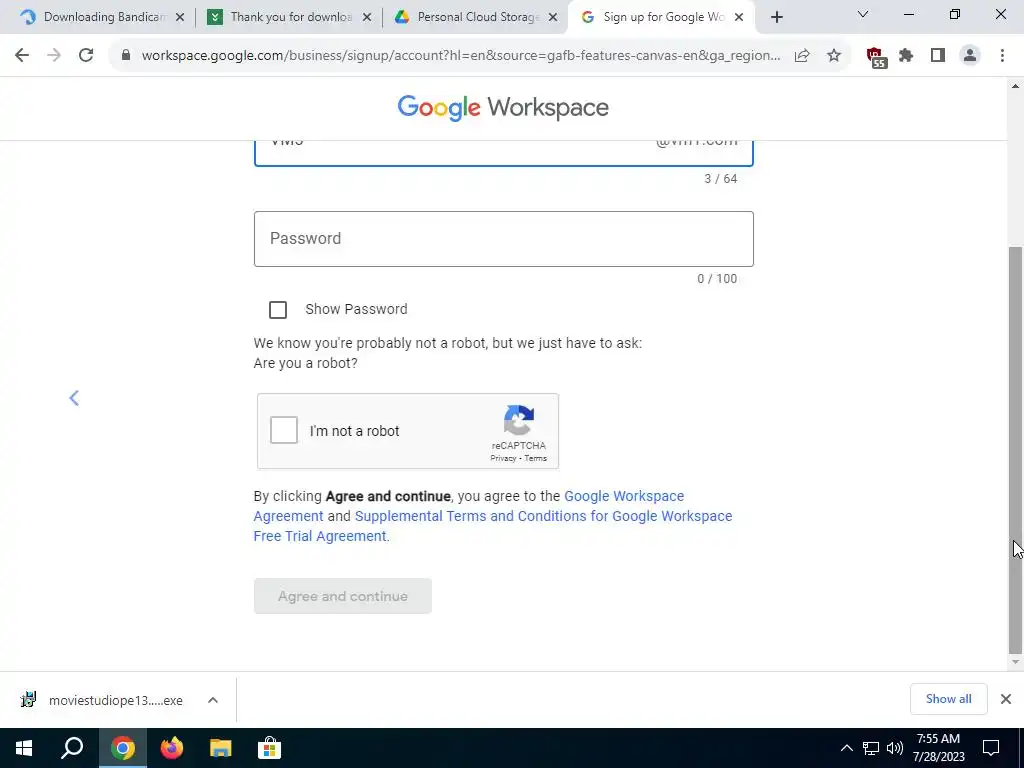This screenshot has height=768, width=1024.
Task: Click the scrollbar down arrow
Action: point(1016,662)
